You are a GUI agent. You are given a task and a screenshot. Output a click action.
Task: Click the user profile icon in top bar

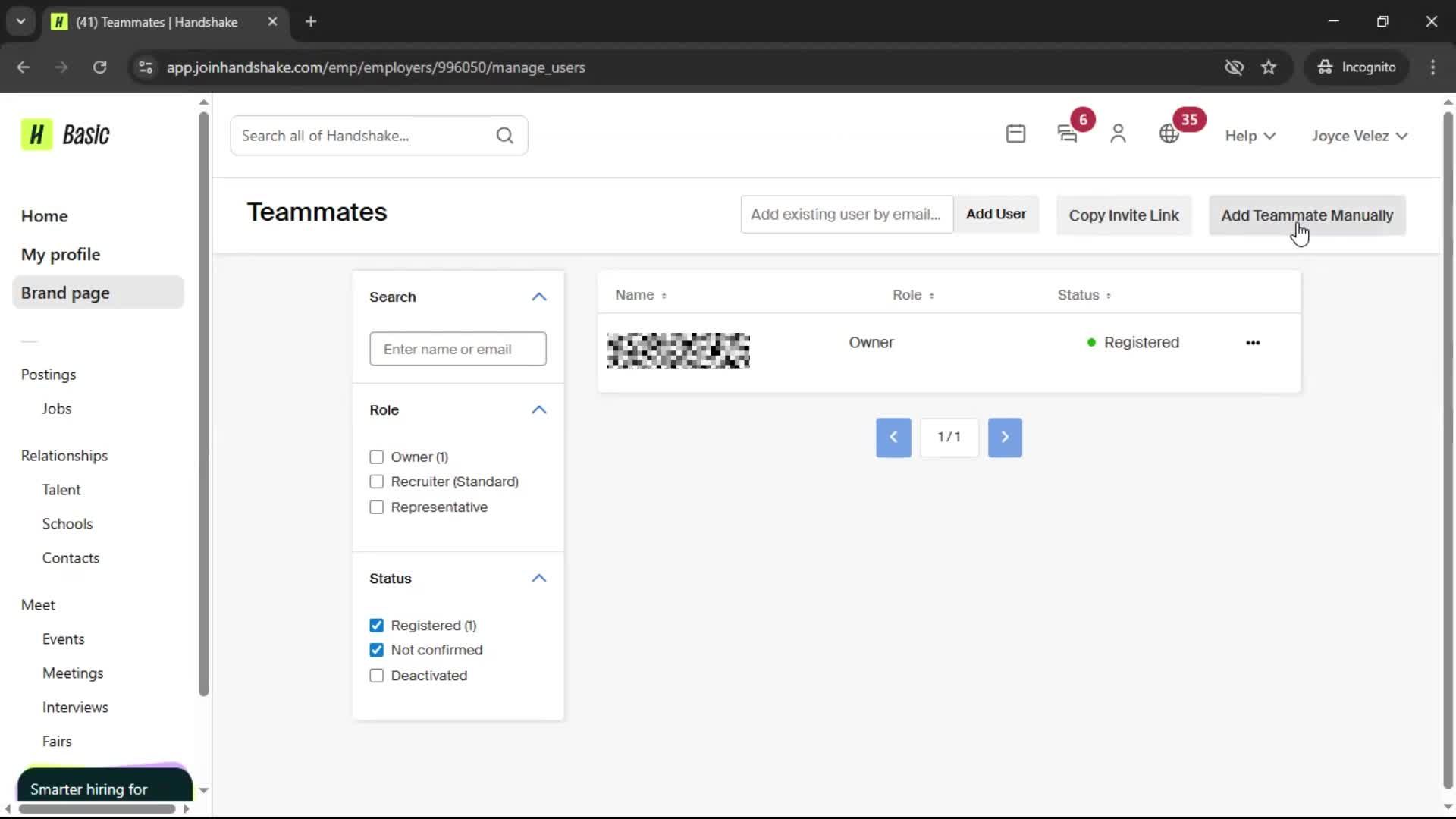point(1119,134)
